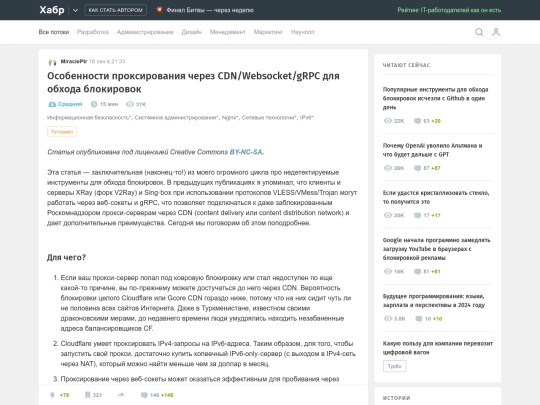Open Почему OpenAI уволило Альтмана article

coord(433,150)
